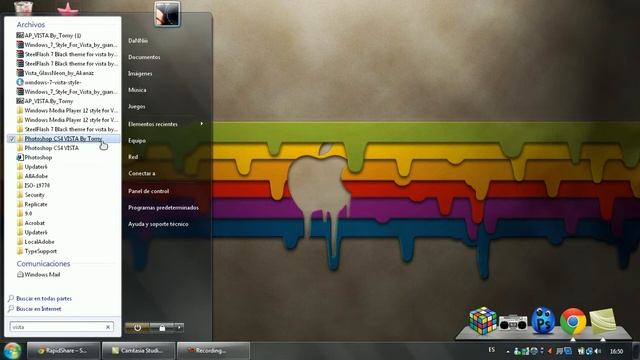Open Google Chrome from the dock

point(573,322)
